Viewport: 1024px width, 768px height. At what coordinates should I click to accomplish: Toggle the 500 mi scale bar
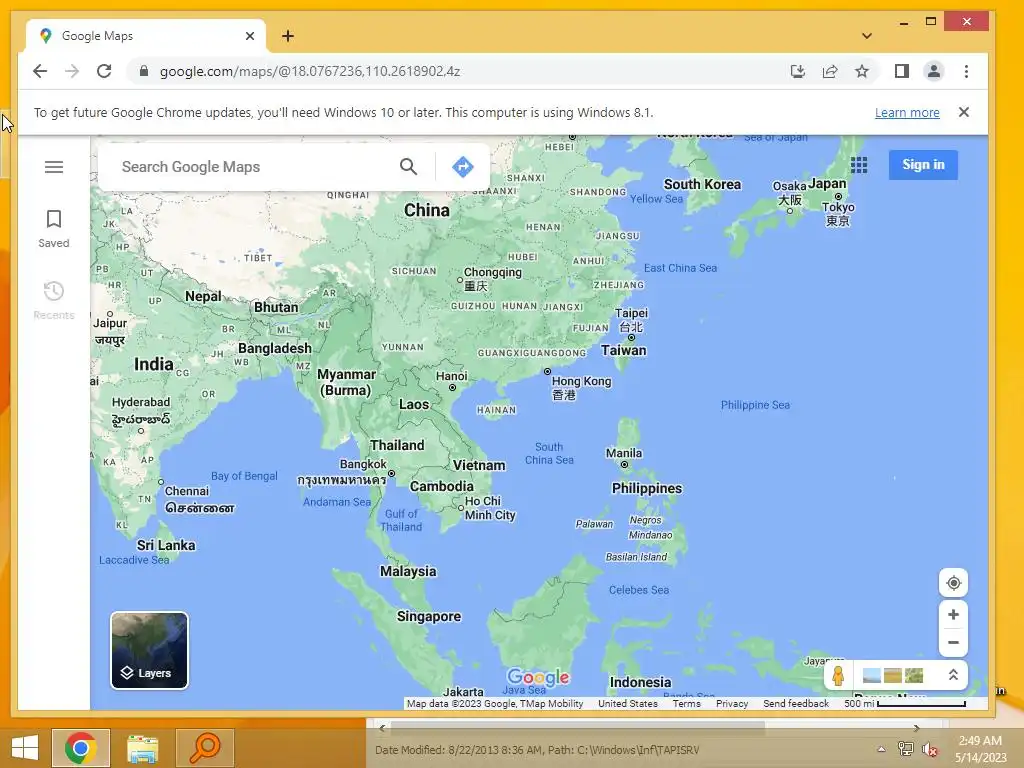tap(904, 703)
